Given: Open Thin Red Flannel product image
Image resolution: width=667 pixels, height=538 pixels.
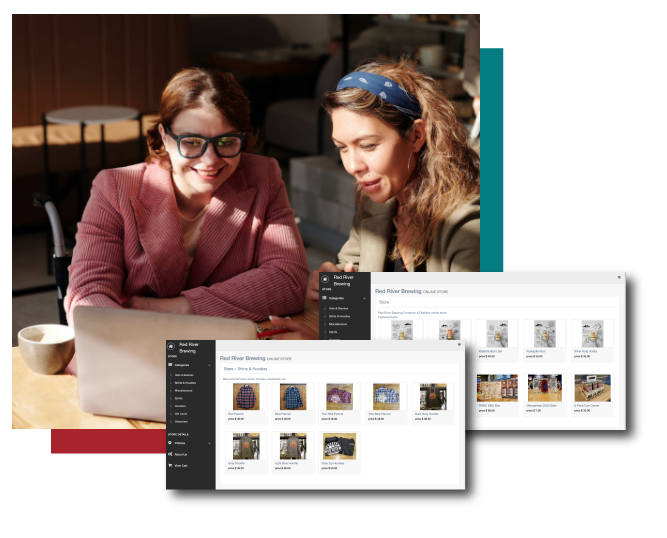Looking at the screenshot, I should tap(339, 396).
